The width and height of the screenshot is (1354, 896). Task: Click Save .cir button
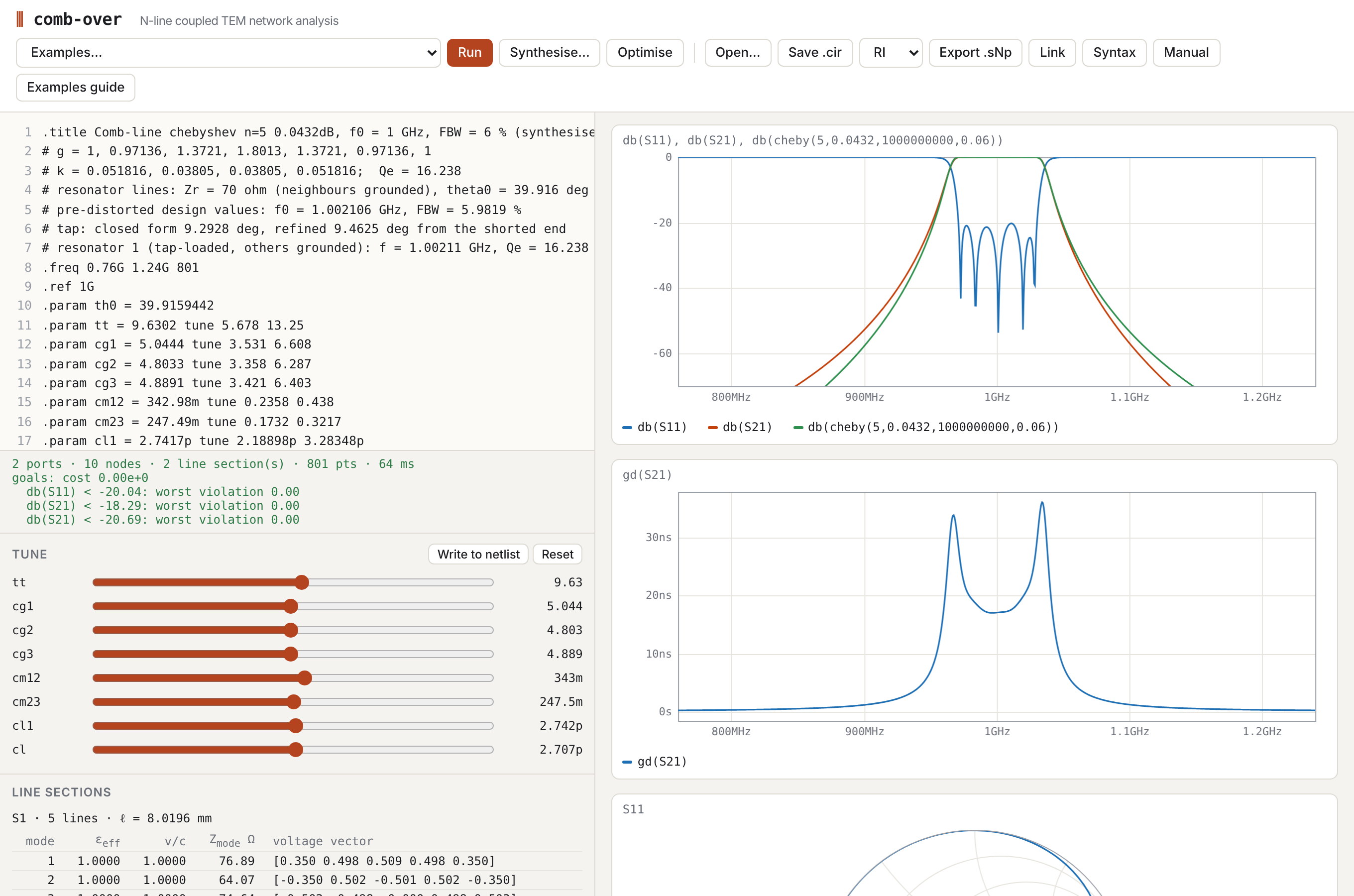815,53
